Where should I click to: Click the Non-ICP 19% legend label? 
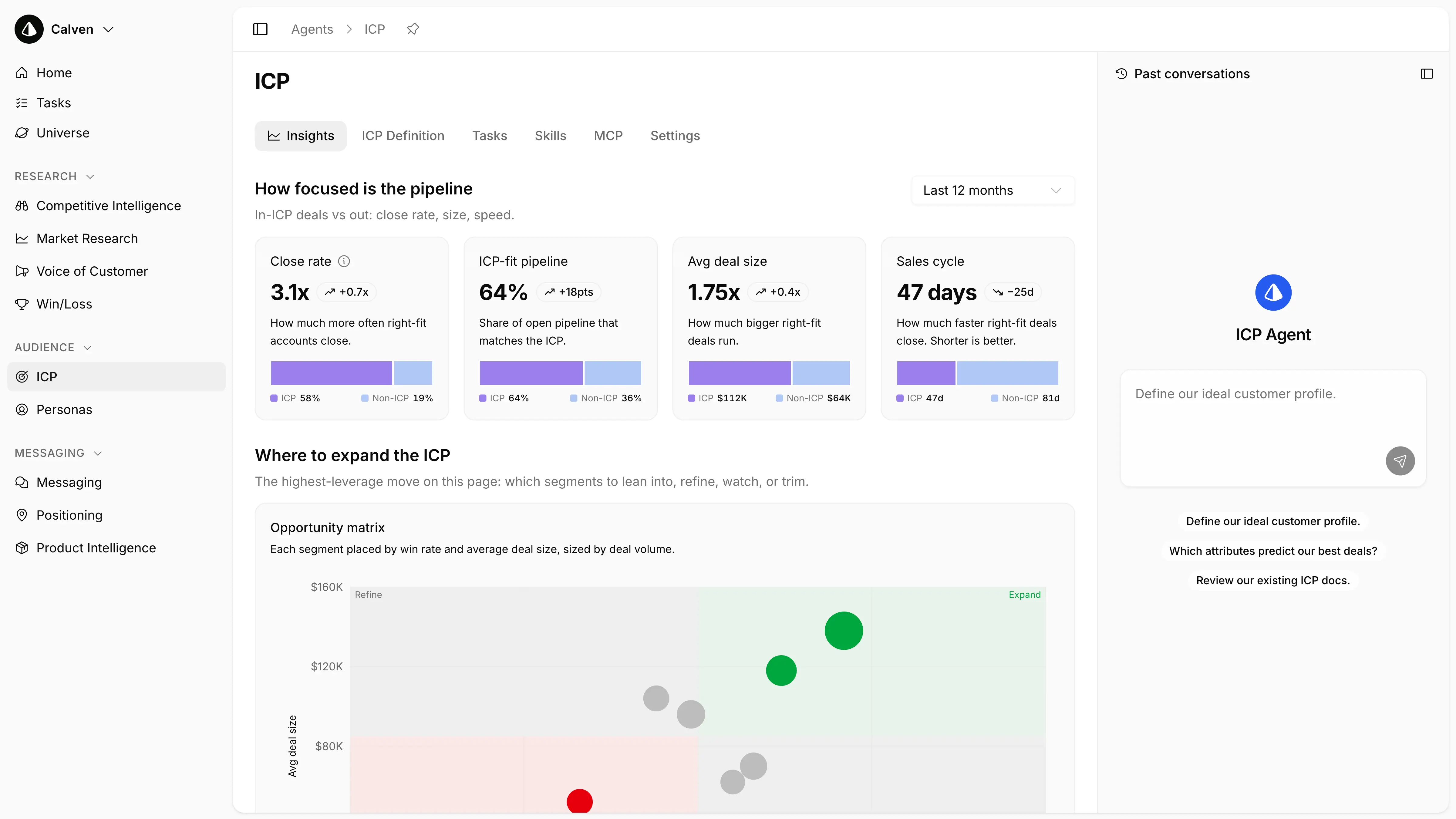pos(397,399)
